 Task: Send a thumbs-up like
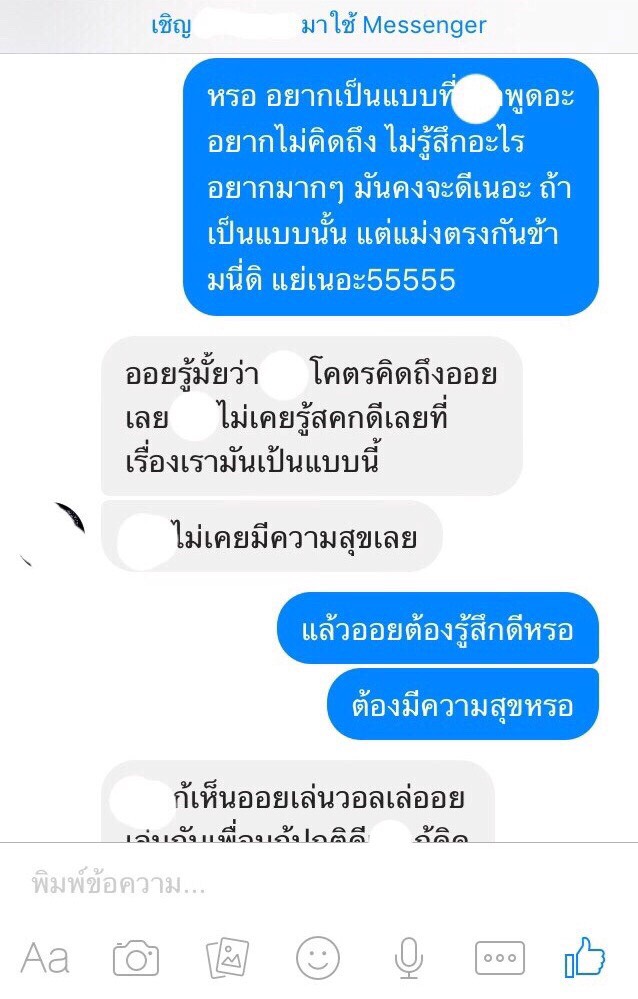pos(584,956)
